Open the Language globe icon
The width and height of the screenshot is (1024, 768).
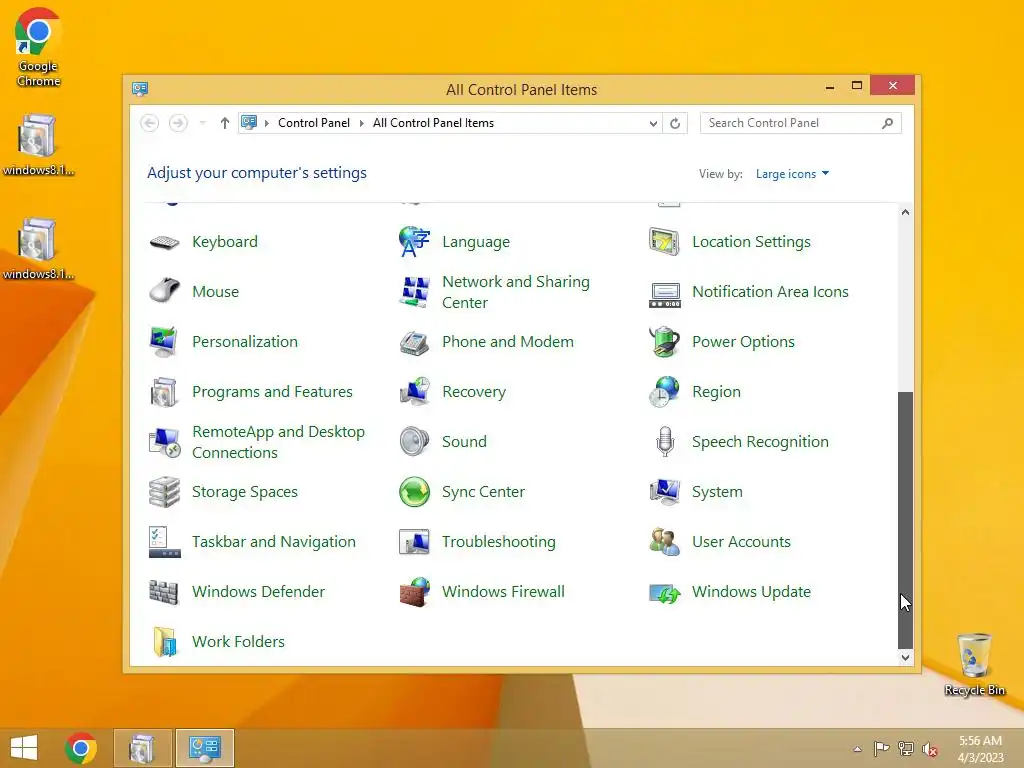(415, 242)
